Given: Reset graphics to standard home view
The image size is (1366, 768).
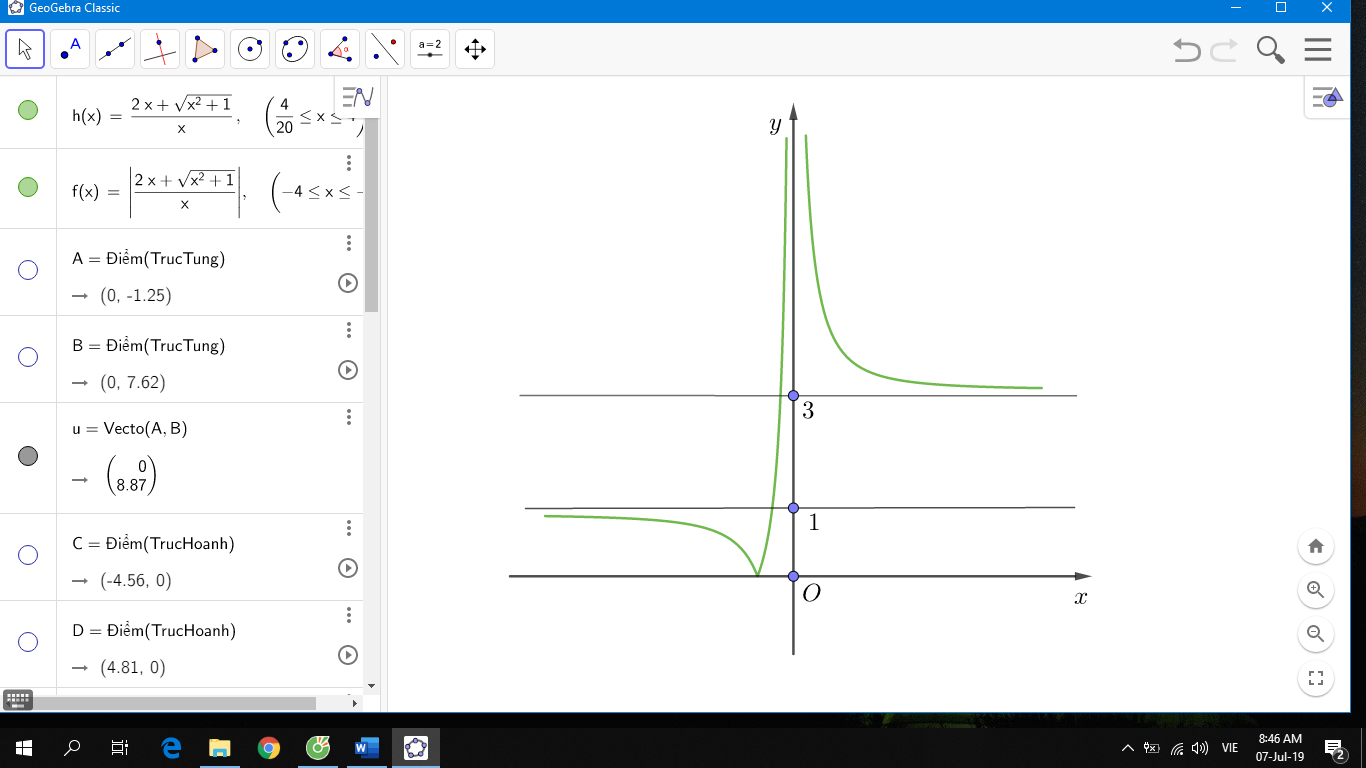Looking at the screenshot, I should tap(1316, 546).
